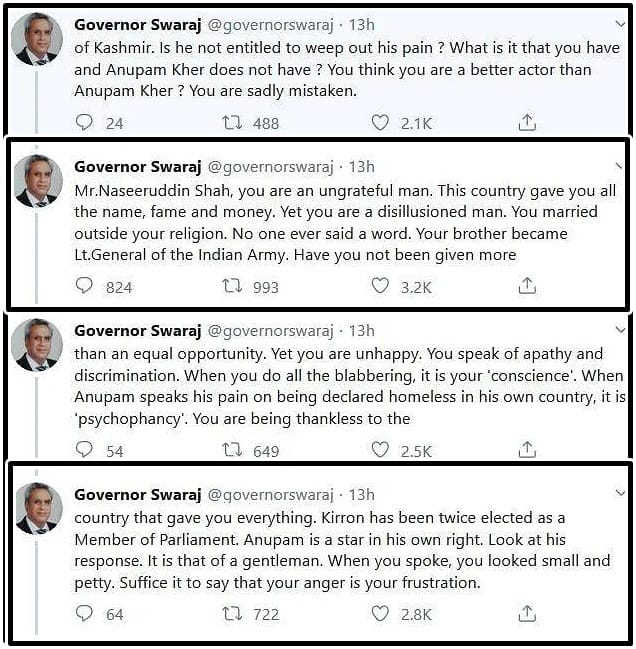Like the tweet with 2.5K likes
The width and height of the screenshot is (636, 649).
pyautogui.click(x=380, y=451)
